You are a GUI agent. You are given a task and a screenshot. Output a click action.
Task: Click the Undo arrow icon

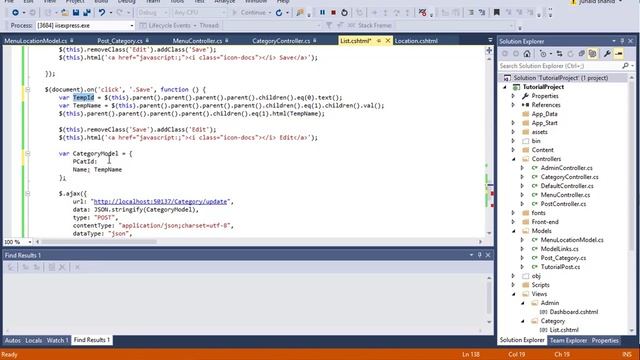[102, 13]
